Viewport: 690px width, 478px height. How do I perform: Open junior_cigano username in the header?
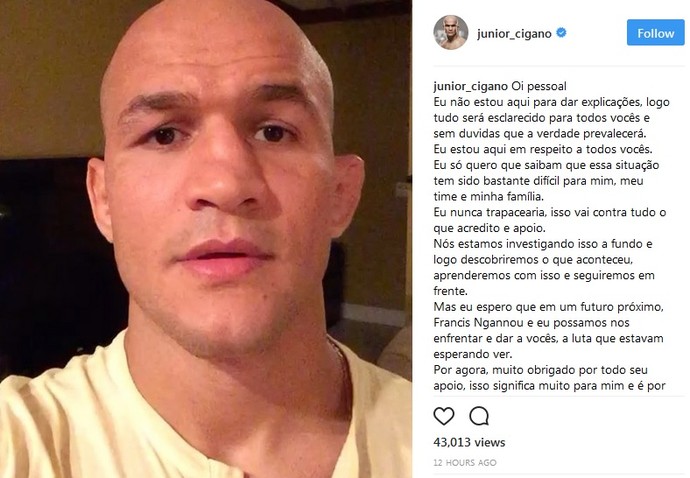pyautogui.click(x=514, y=34)
